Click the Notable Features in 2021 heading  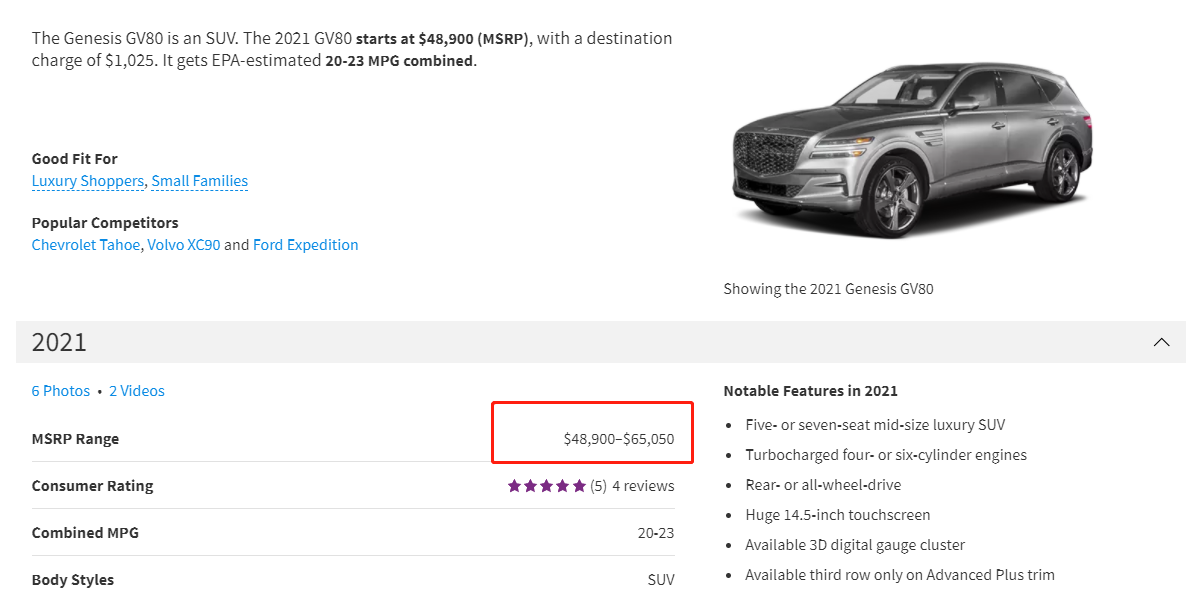pos(810,391)
